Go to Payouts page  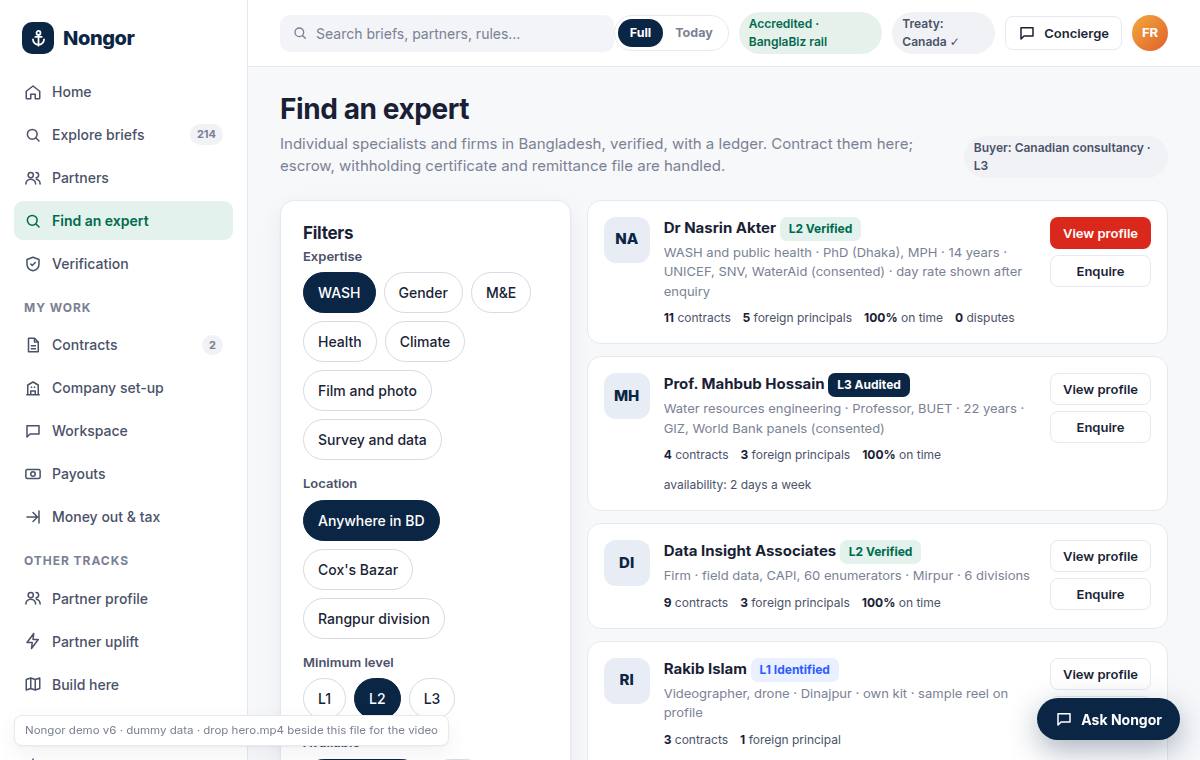tap(123, 474)
